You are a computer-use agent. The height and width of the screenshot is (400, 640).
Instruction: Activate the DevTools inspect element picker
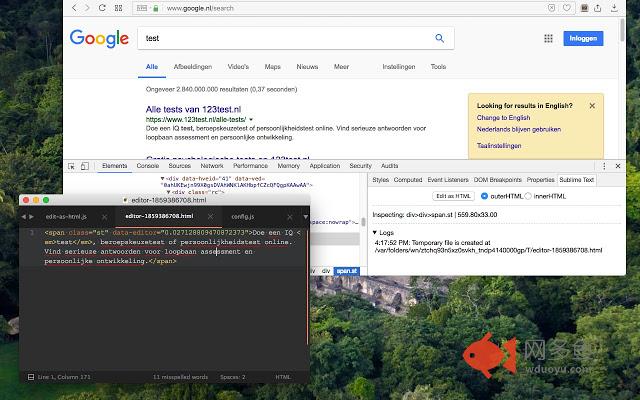tap(71, 166)
